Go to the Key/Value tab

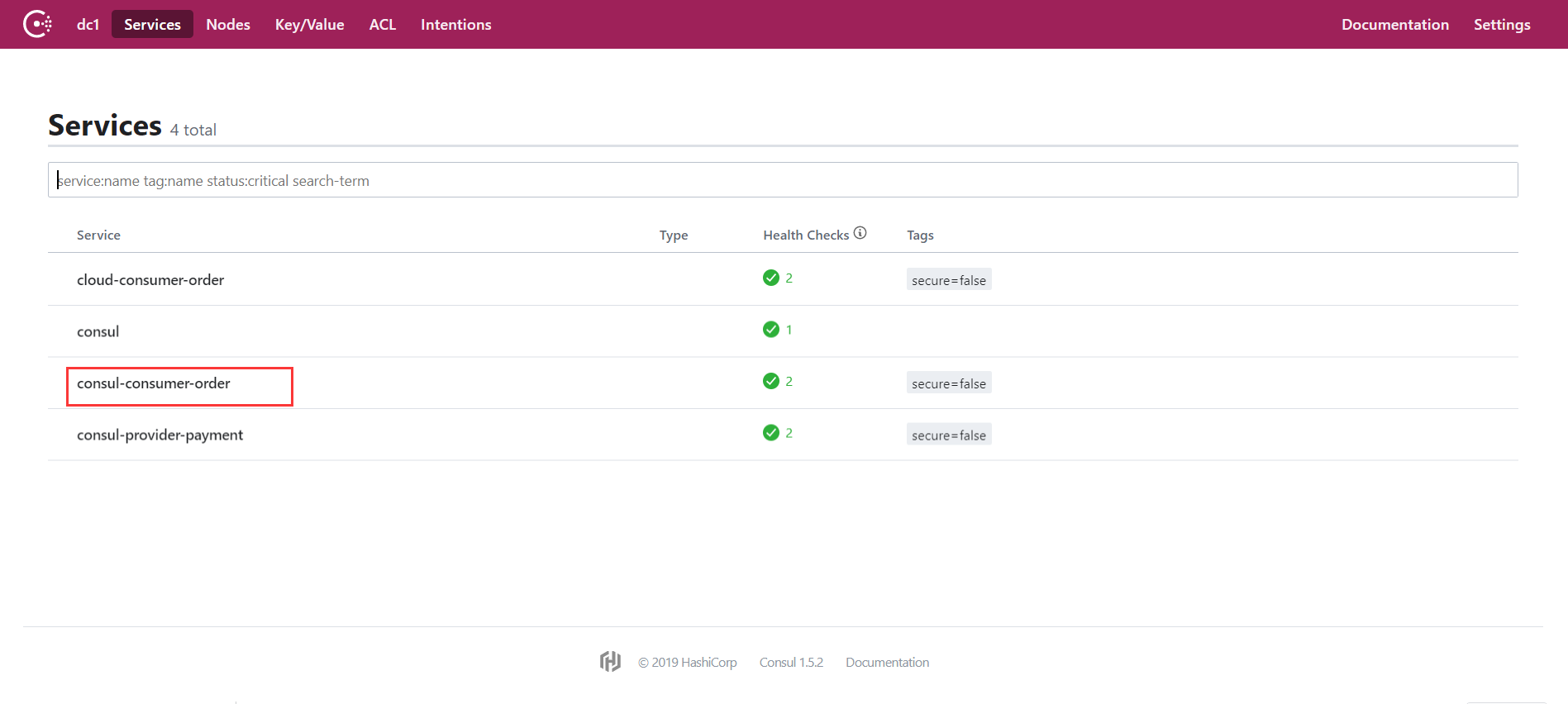(x=310, y=25)
